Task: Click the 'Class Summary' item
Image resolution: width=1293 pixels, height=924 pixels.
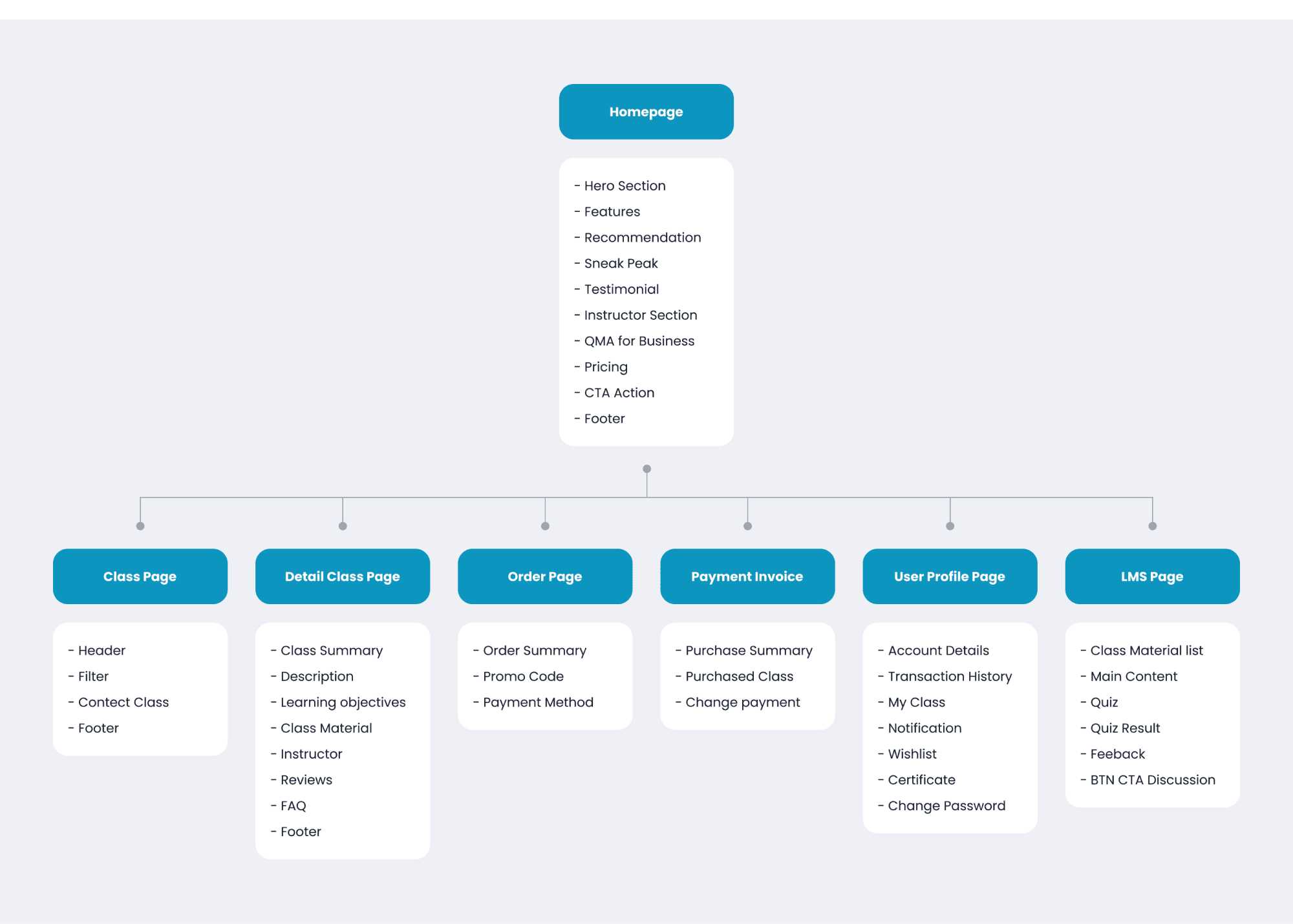Action: (326, 651)
